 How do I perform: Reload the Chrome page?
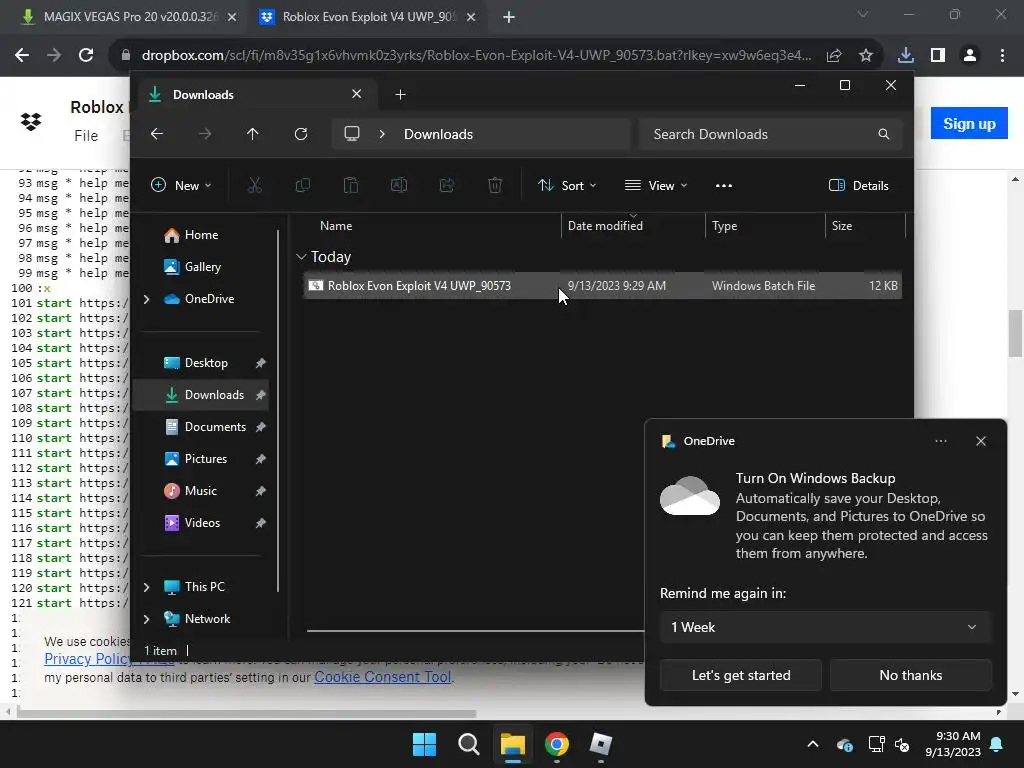click(x=86, y=56)
